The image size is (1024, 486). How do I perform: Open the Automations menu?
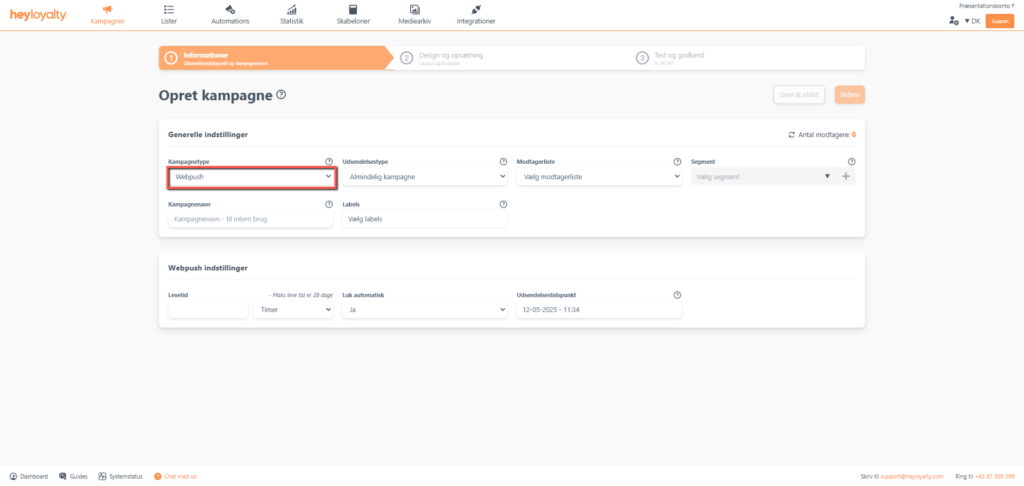(230, 14)
